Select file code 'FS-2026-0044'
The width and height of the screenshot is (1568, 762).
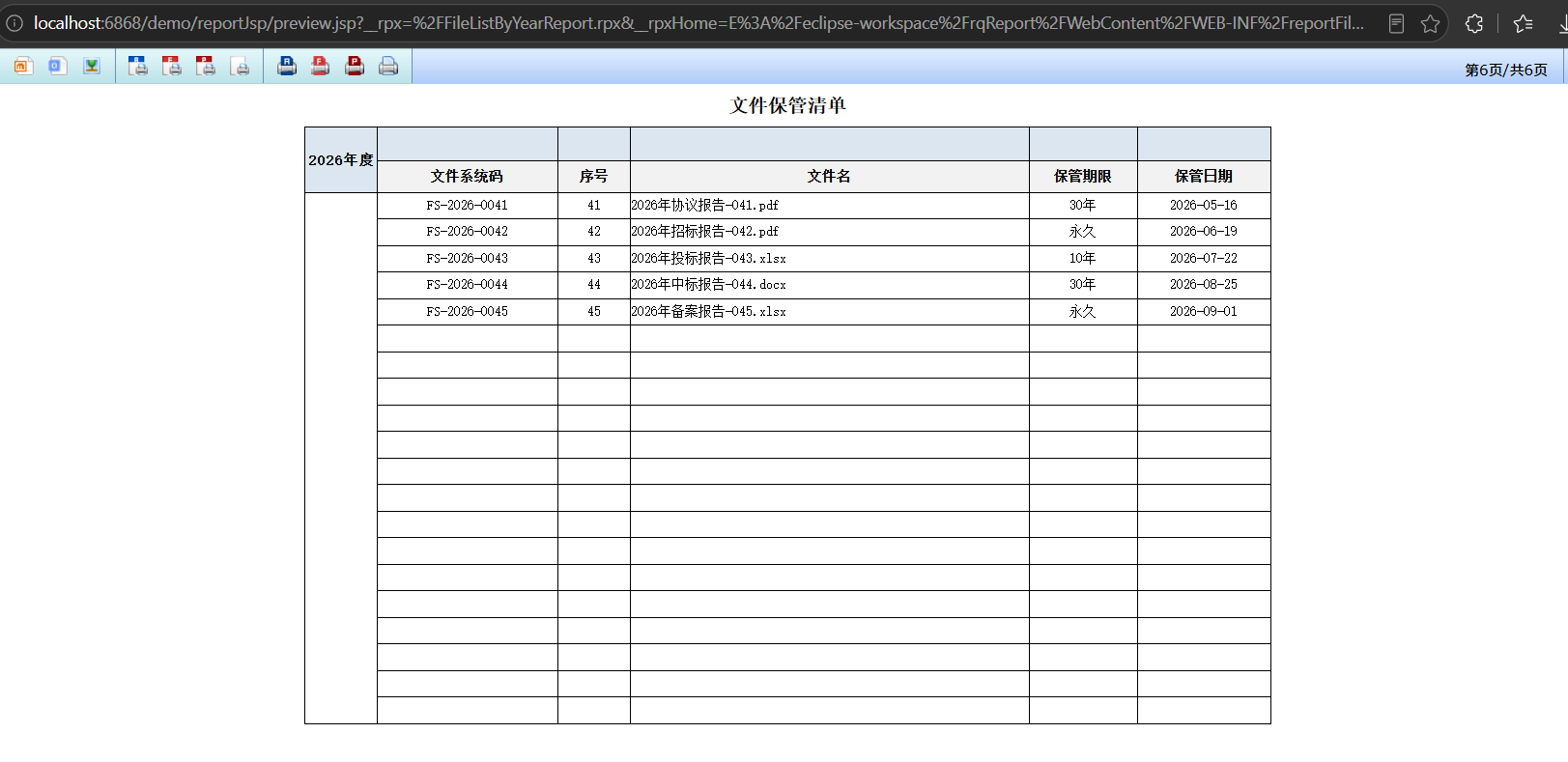click(x=468, y=285)
